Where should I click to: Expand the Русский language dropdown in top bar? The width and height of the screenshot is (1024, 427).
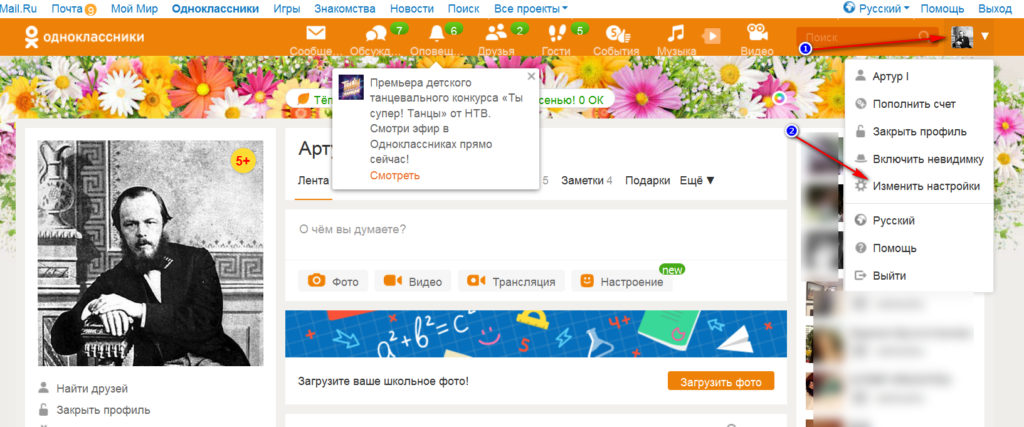click(877, 8)
